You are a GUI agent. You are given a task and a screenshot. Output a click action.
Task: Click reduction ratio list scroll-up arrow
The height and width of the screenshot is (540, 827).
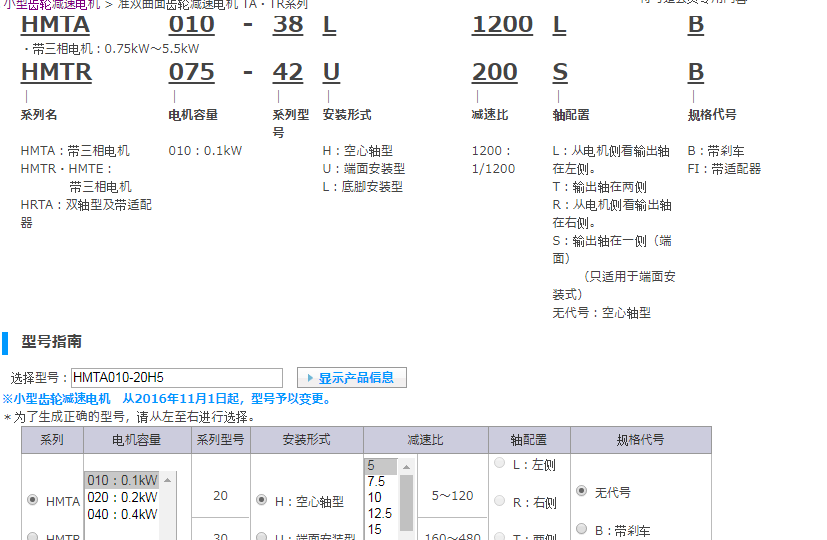[x=406, y=465]
